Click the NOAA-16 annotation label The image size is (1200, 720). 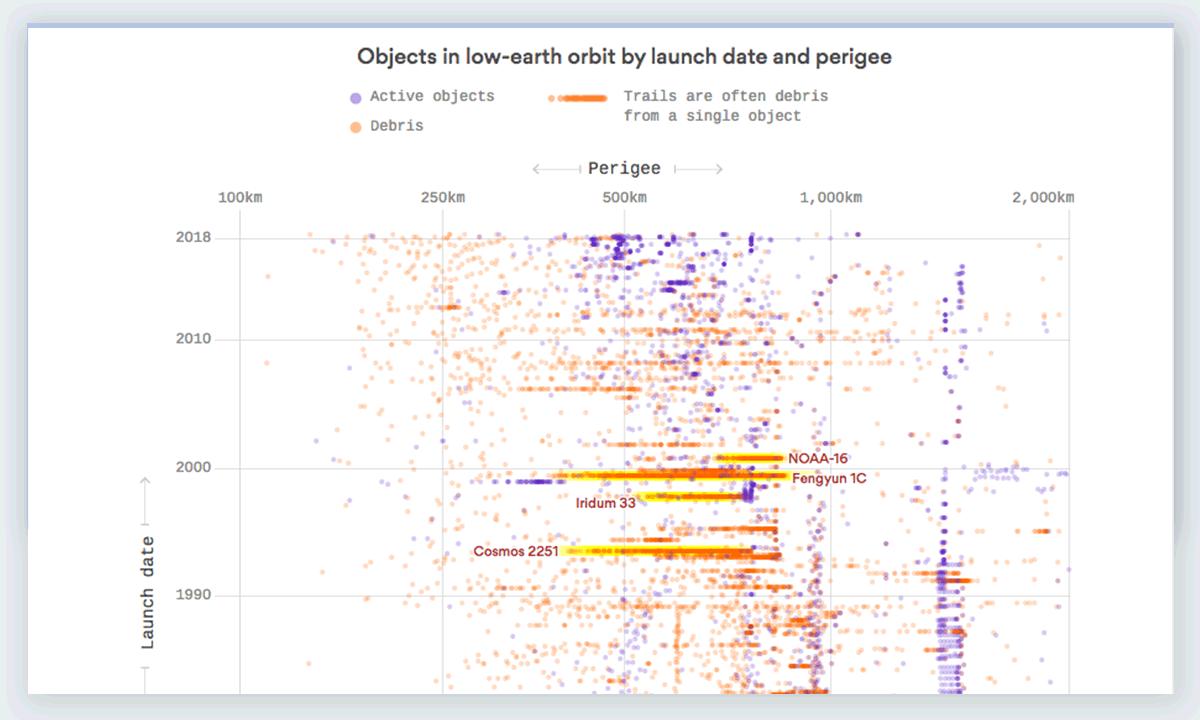[817, 459]
